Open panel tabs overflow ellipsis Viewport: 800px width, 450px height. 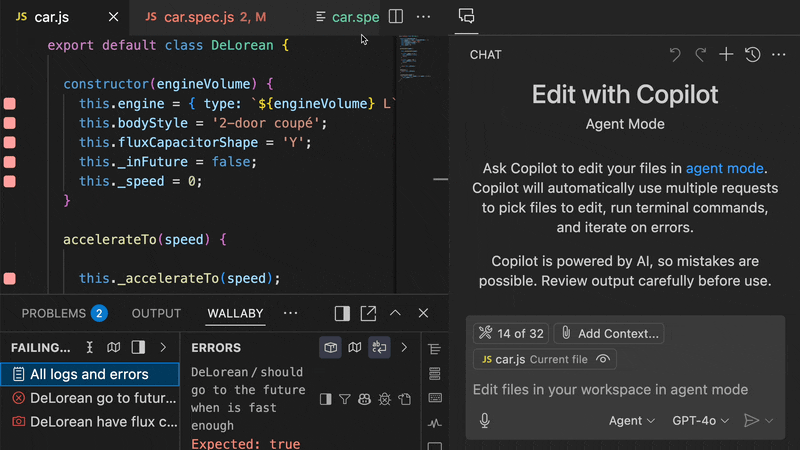click(x=290, y=313)
